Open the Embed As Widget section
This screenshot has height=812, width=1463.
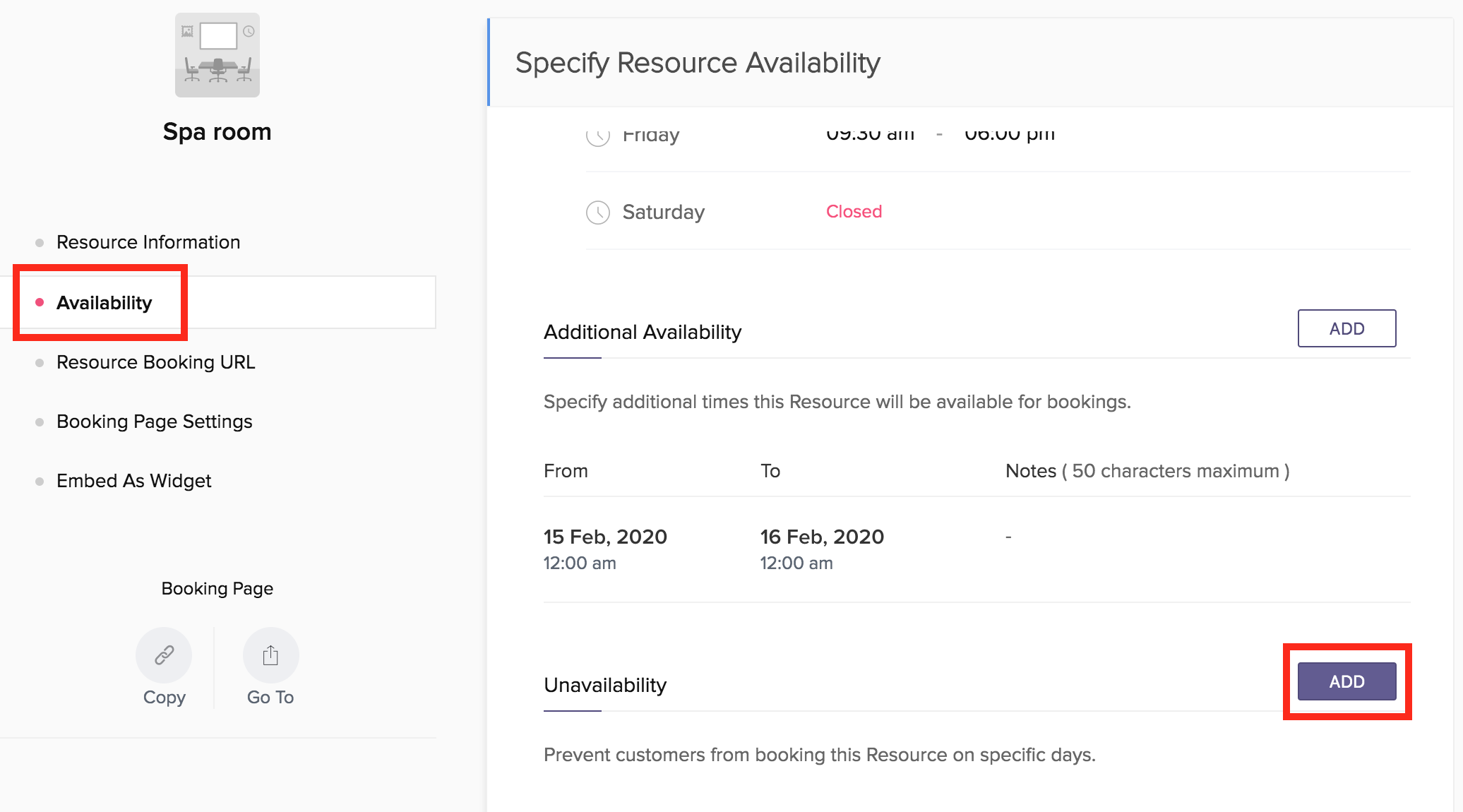133,481
